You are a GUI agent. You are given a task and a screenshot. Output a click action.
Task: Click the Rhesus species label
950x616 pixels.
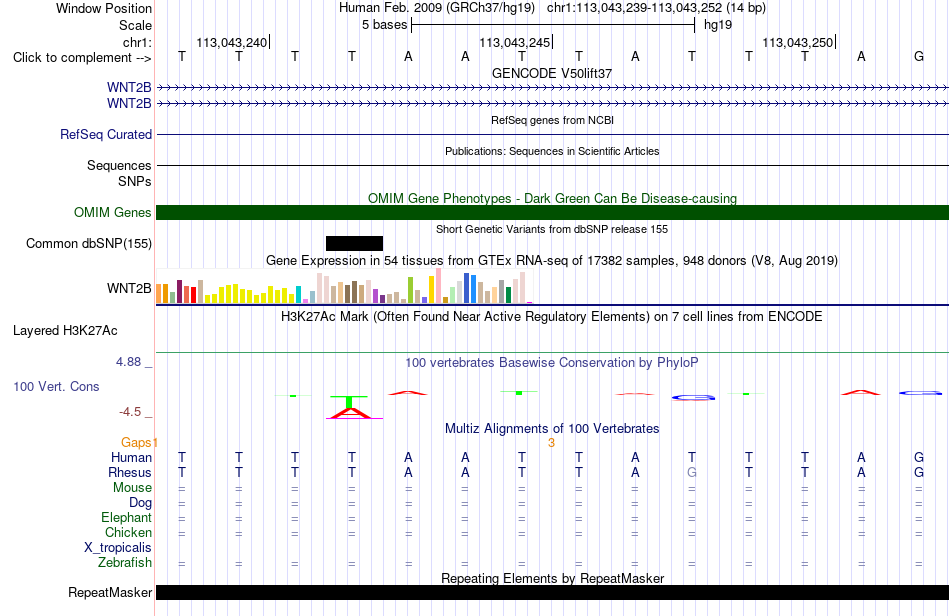point(130,472)
